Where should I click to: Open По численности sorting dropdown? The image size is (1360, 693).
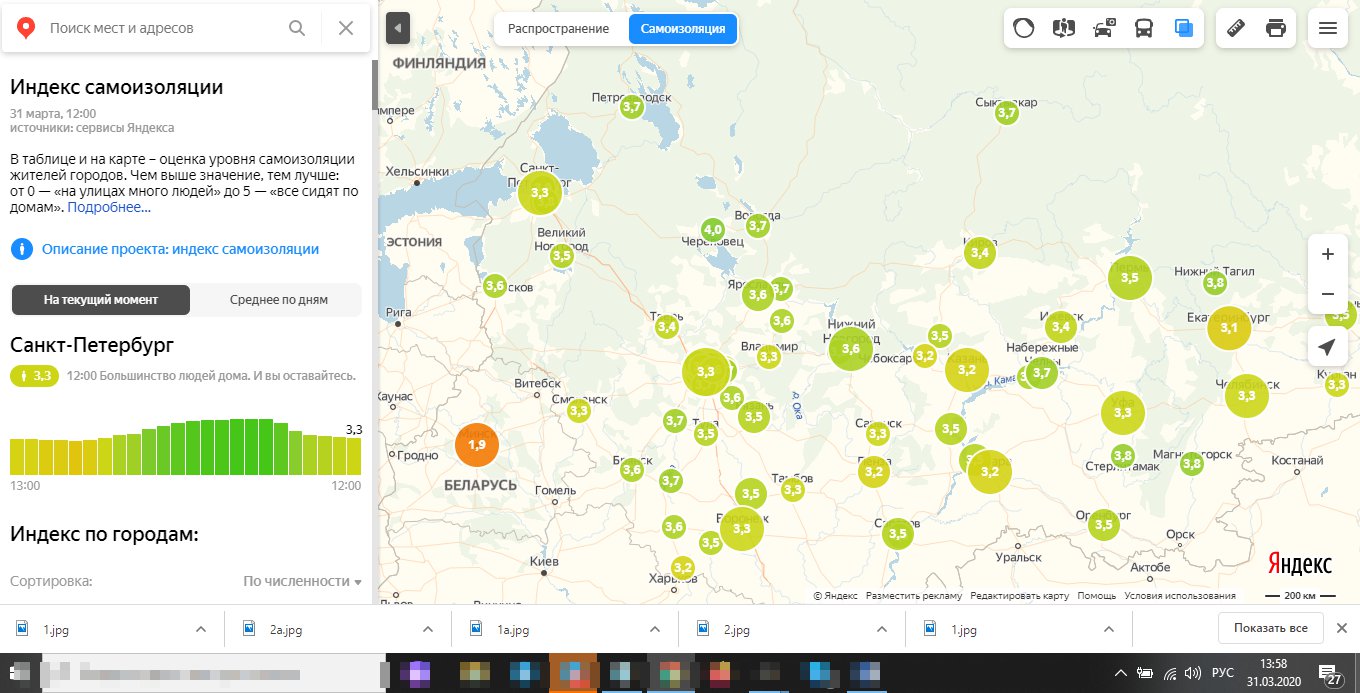[303, 581]
